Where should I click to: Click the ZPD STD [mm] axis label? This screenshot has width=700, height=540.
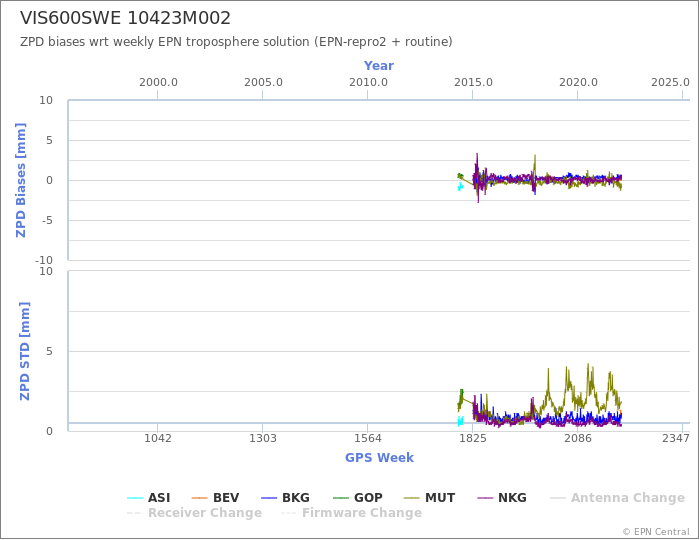pos(25,351)
